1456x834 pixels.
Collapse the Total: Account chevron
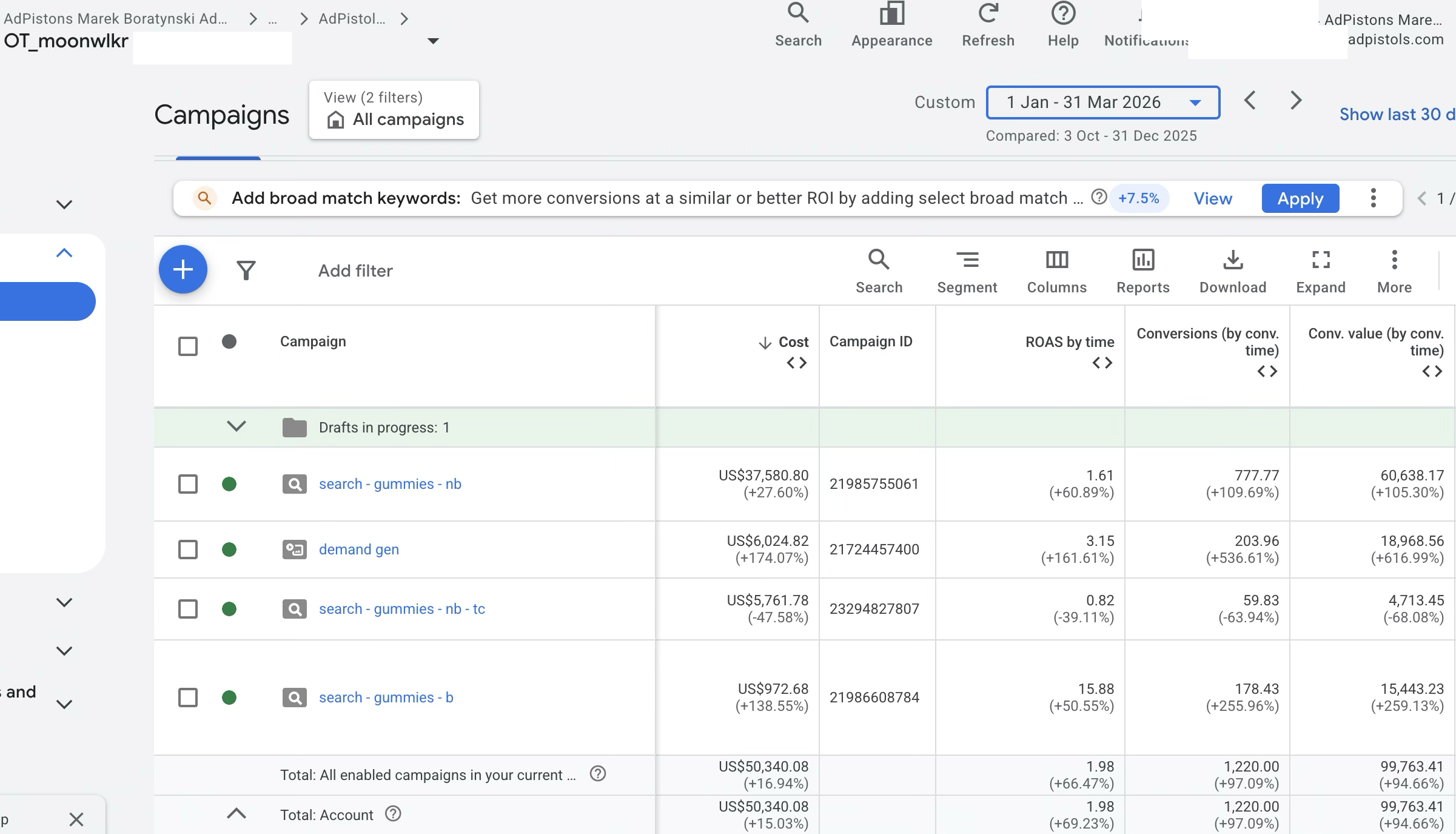[237, 813]
